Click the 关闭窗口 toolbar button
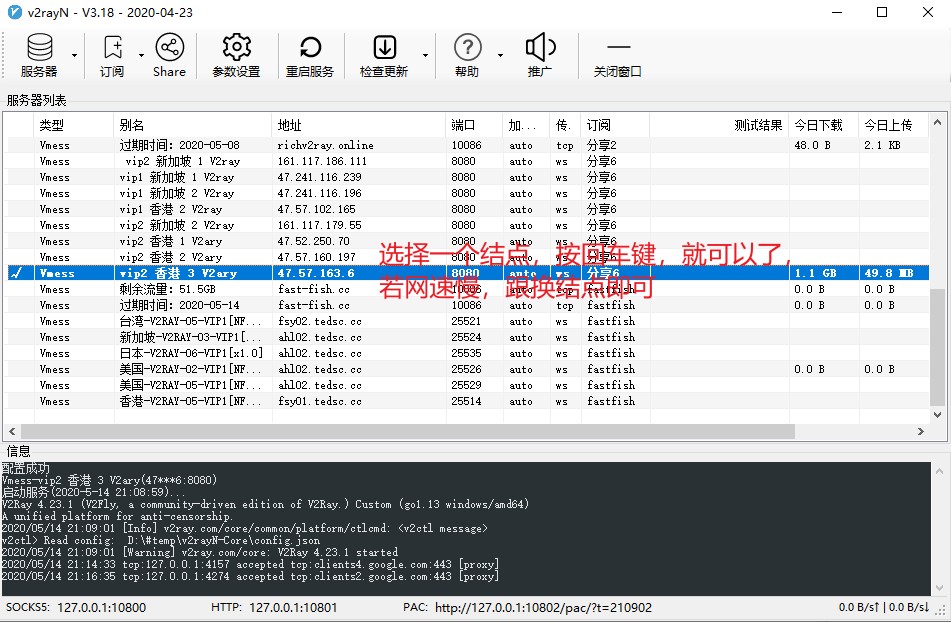Screen dimensions: 951x622 (617, 55)
